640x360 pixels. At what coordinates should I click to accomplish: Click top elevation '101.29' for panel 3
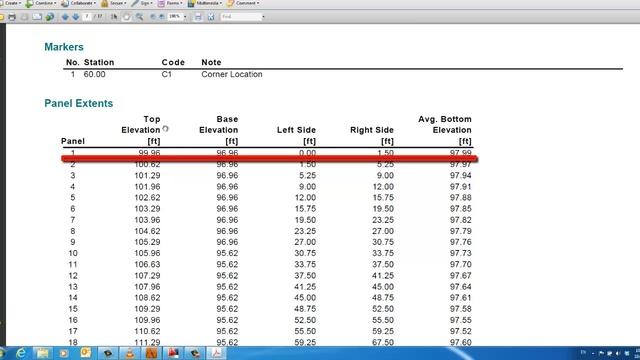tap(147, 176)
